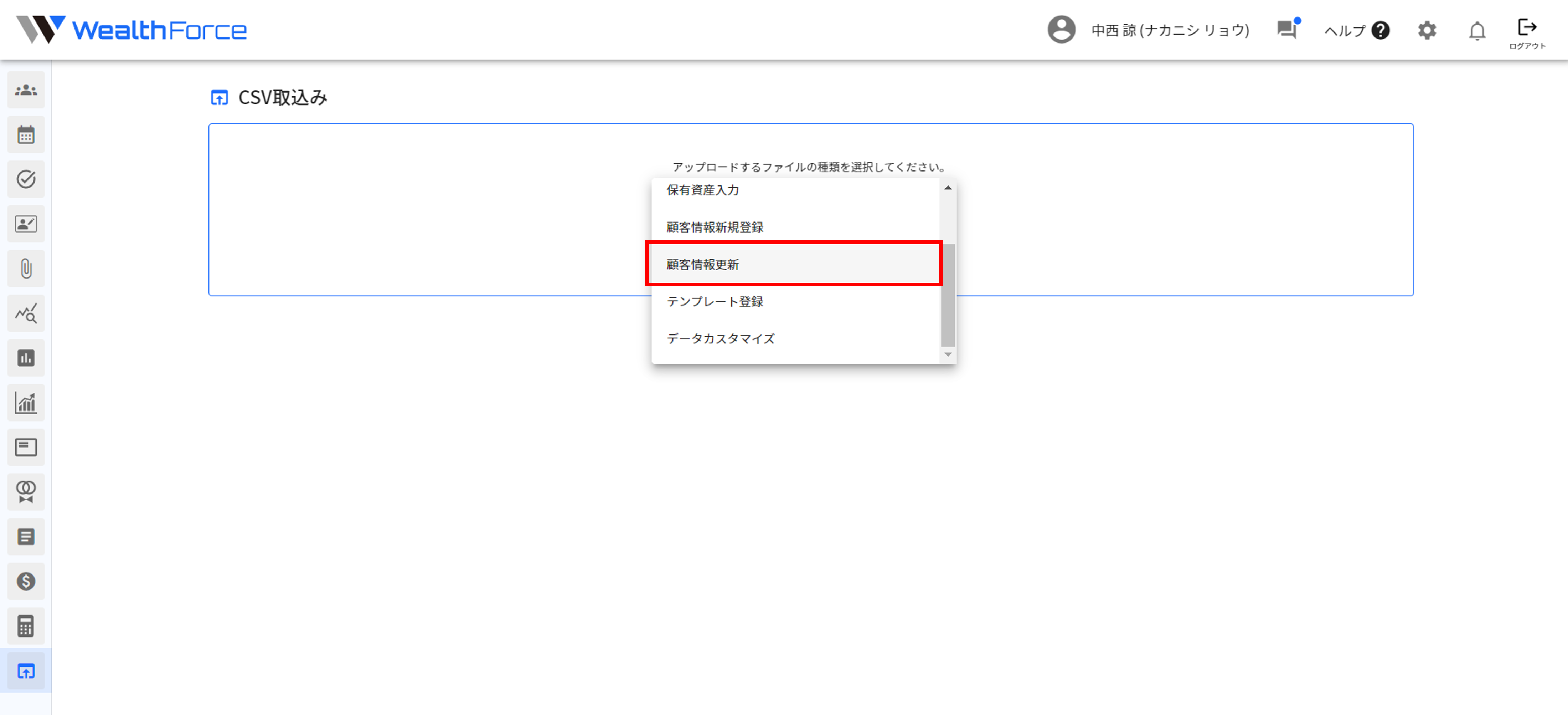Click the dropdown list scrollbar thumb
Viewport: 1568px width, 715px height.
coord(948,295)
